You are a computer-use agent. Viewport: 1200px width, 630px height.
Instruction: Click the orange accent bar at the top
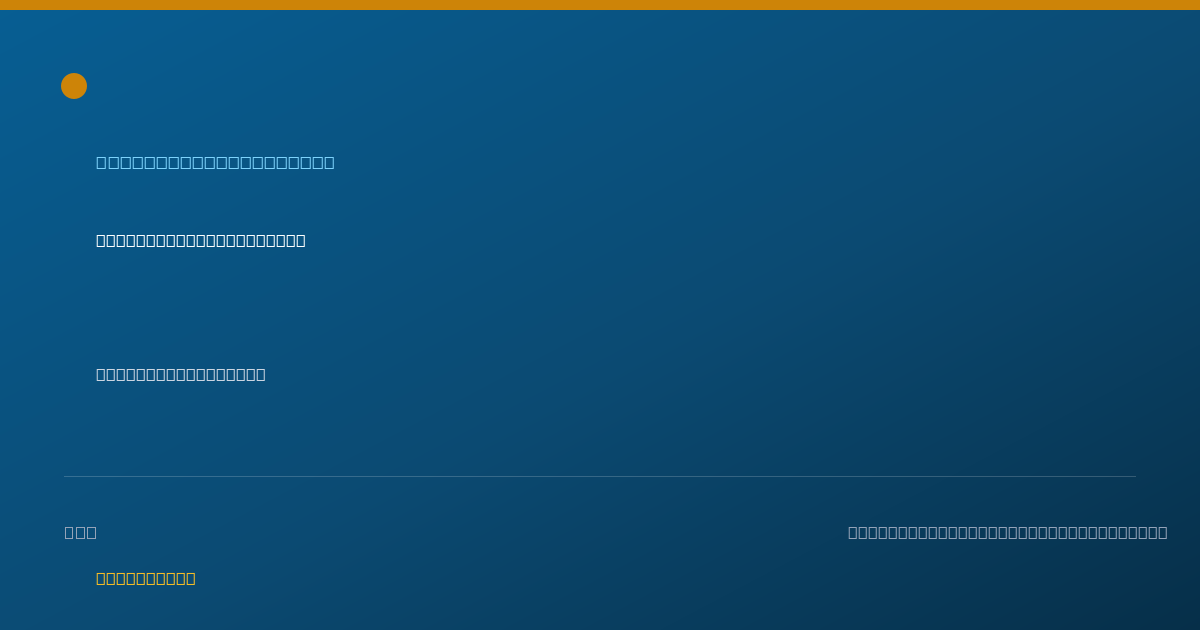[x=600, y=5]
